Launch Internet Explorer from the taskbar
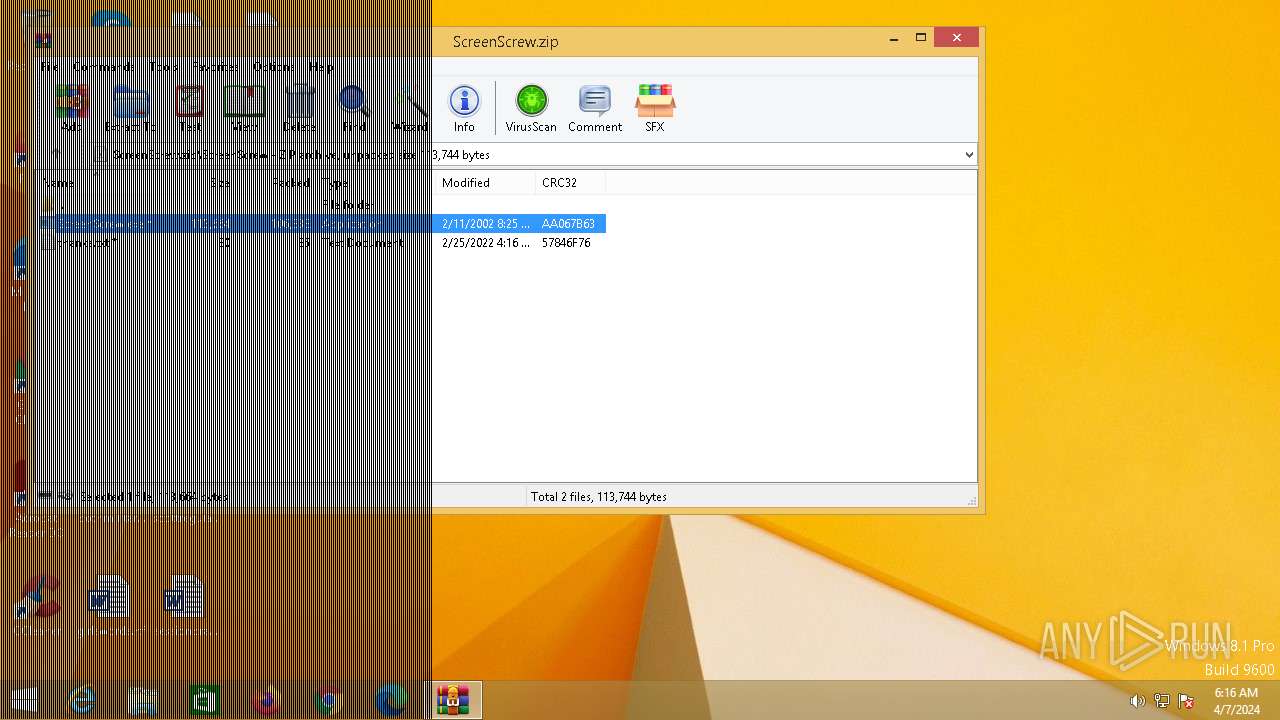1280x720 pixels. pos(82,700)
